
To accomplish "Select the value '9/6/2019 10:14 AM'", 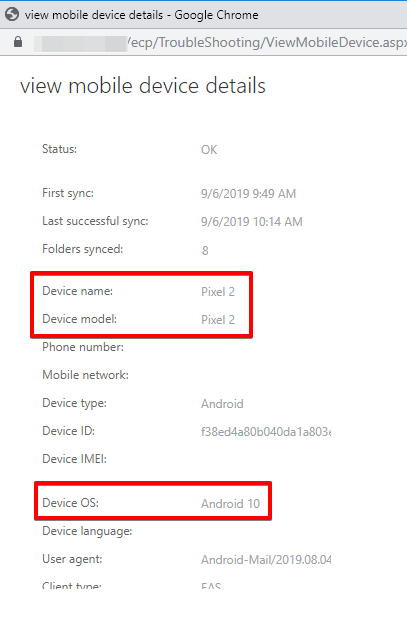I will [x=251, y=222].
